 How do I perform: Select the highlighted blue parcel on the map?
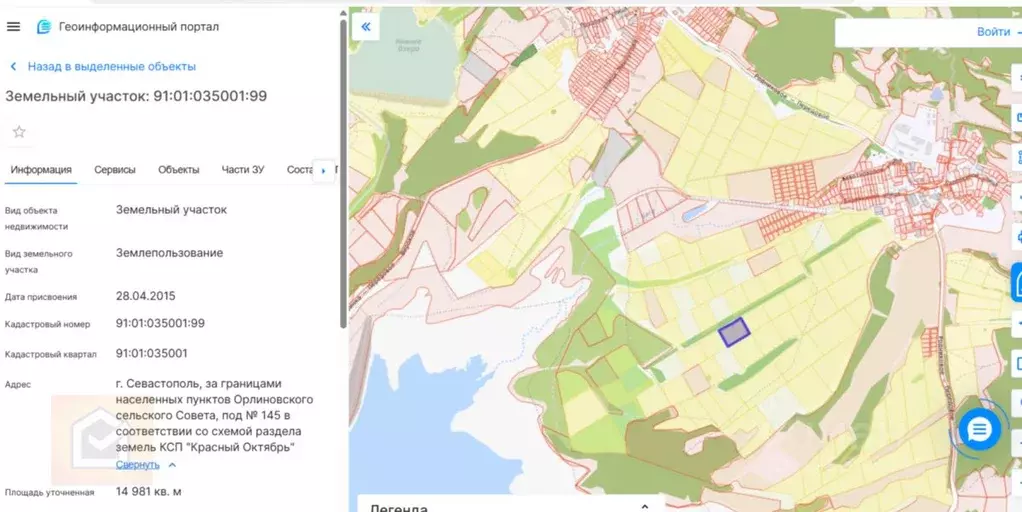(734, 331)
